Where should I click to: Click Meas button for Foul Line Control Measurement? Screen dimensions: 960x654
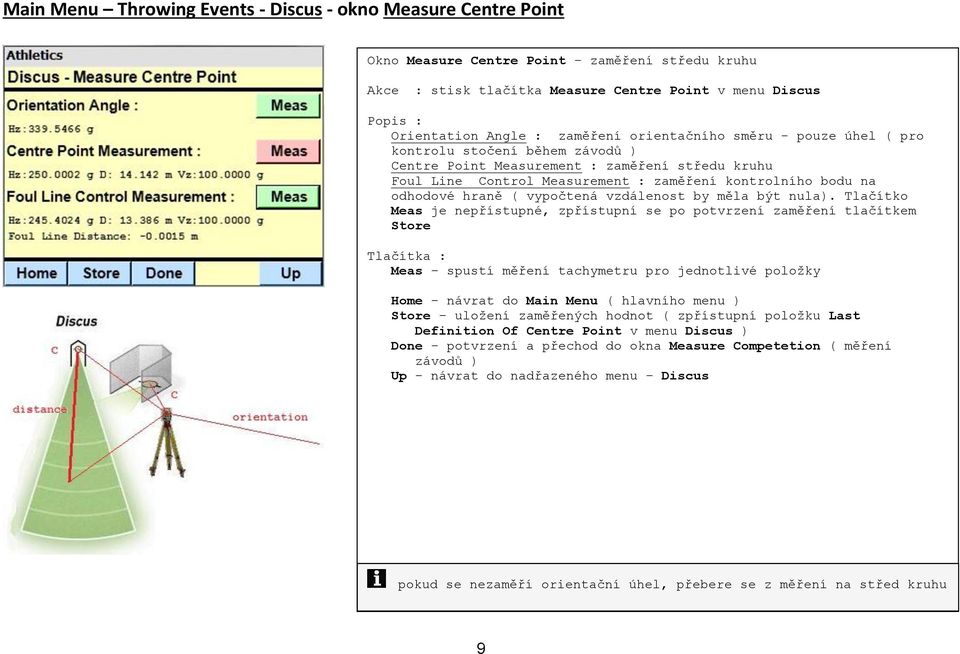pyautogui.click(x=288, y=197)
